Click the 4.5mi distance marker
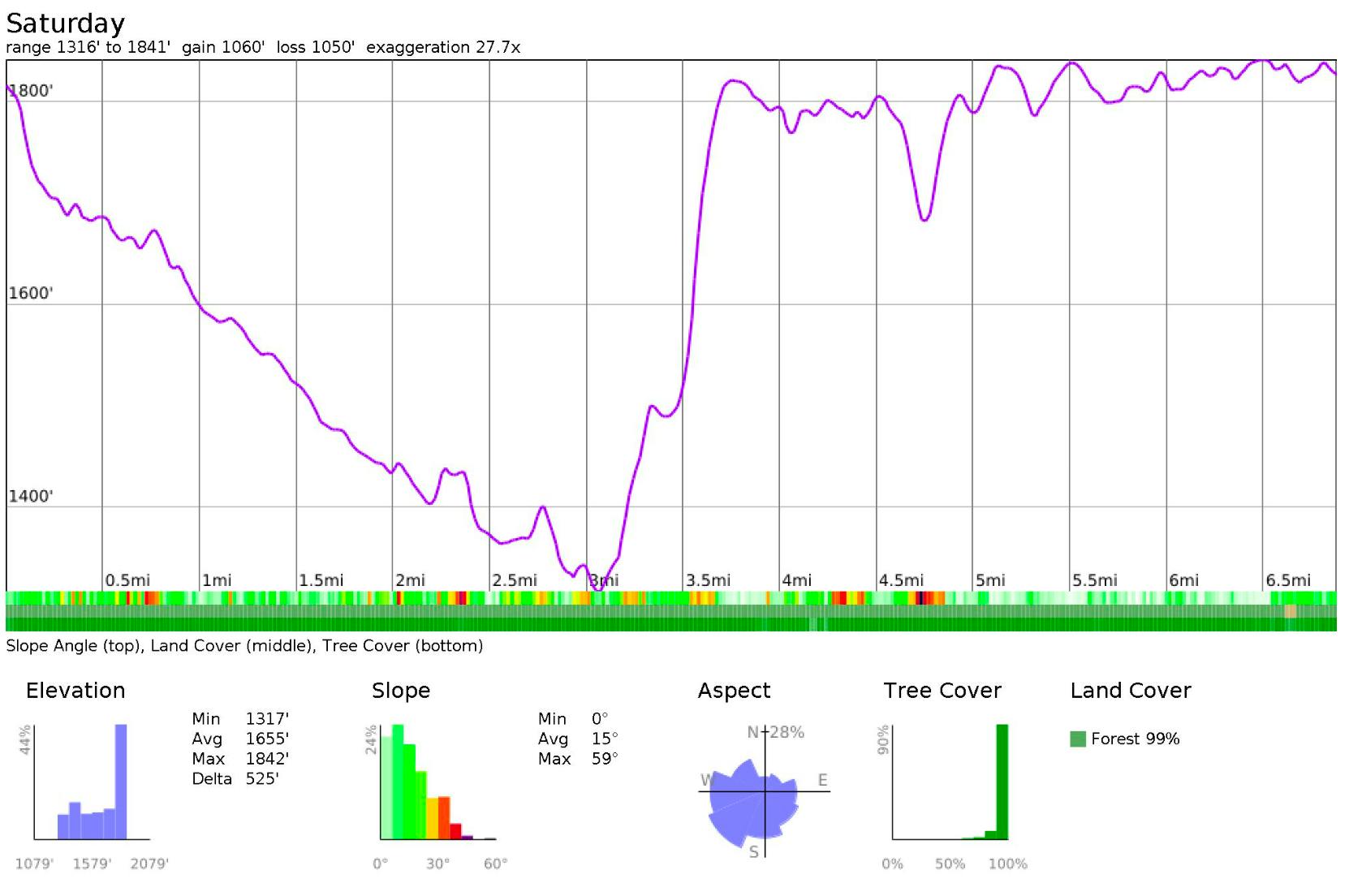The image size is (1349, 896). click(901, 580)
